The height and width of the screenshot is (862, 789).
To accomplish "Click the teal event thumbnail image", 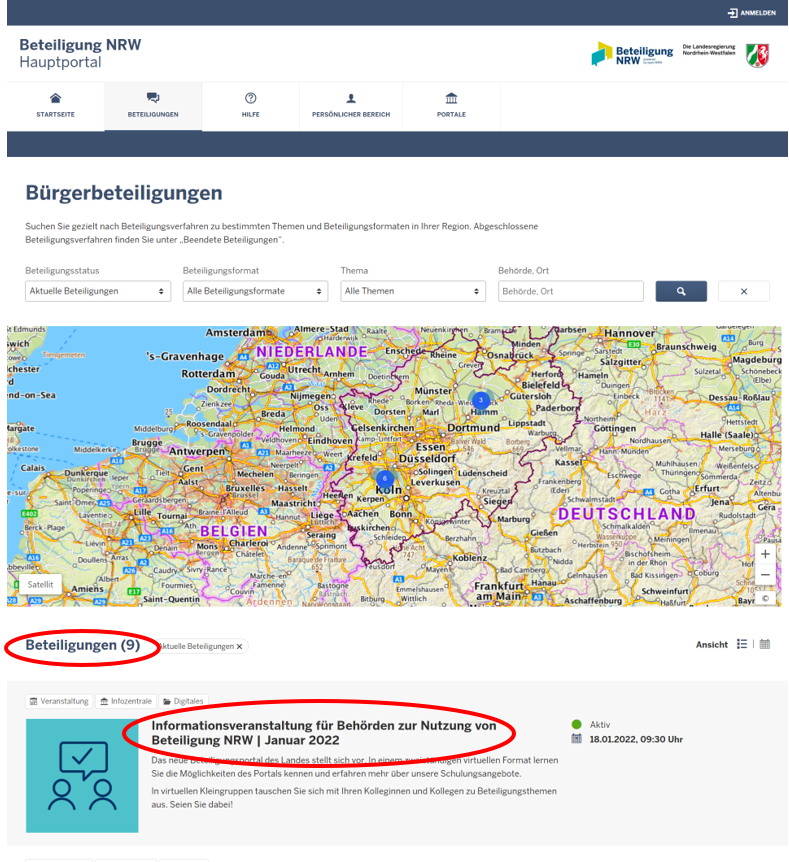I will point(82,776).
